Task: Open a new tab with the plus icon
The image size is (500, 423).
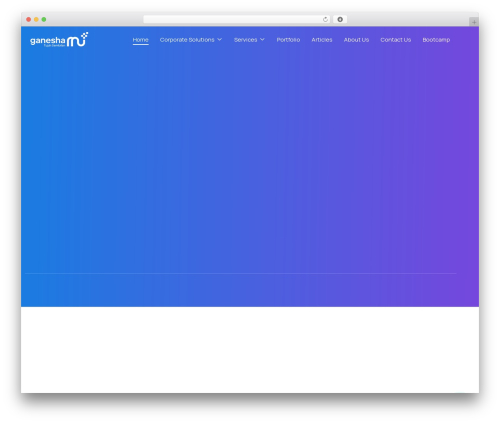Action: (x=474, y=22)
